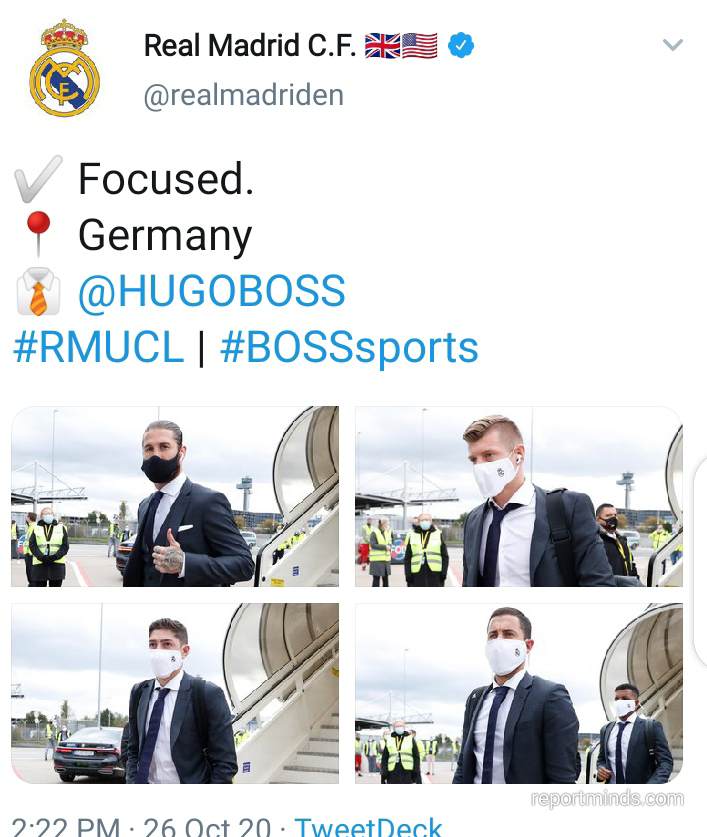Click the red location pin emoji
The width and height of the screenshot is (707, 837).
point(38,234)
